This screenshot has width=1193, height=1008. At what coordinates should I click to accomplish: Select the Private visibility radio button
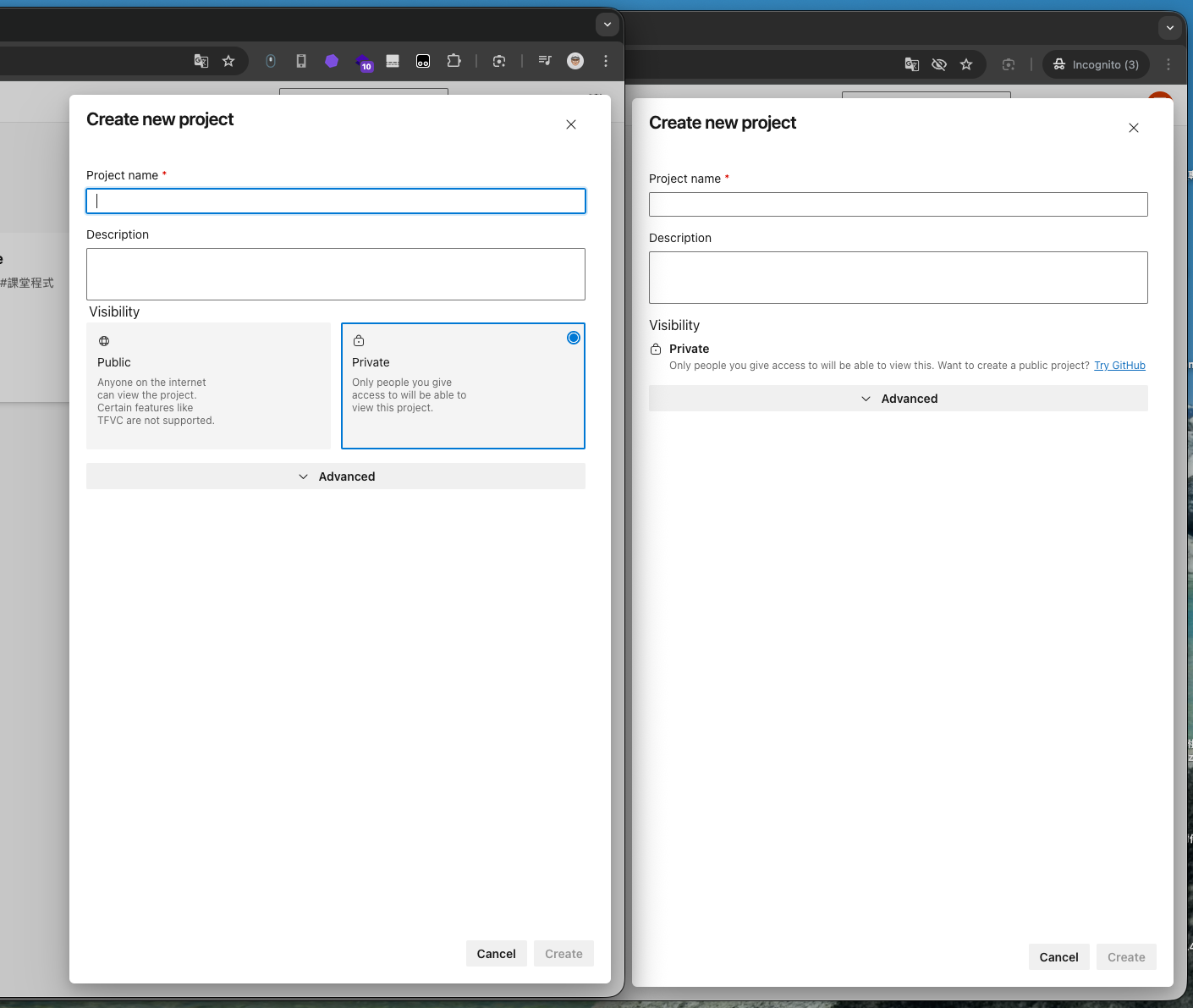click(x=574, y=337)
